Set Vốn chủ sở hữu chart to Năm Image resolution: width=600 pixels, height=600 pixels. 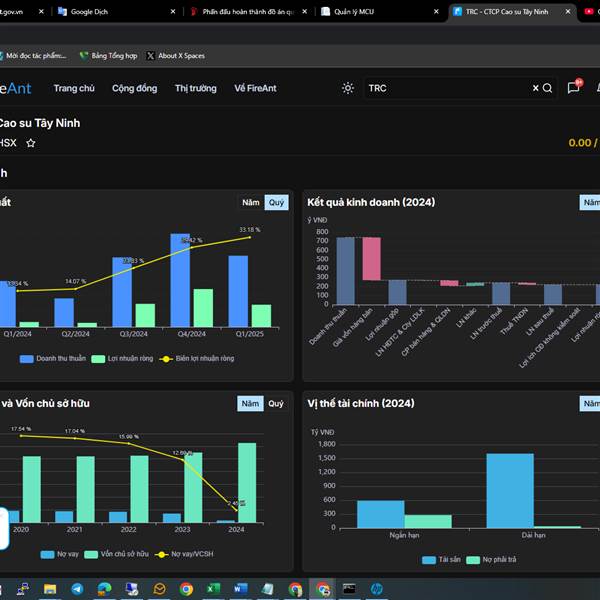[x=250, y=404]
